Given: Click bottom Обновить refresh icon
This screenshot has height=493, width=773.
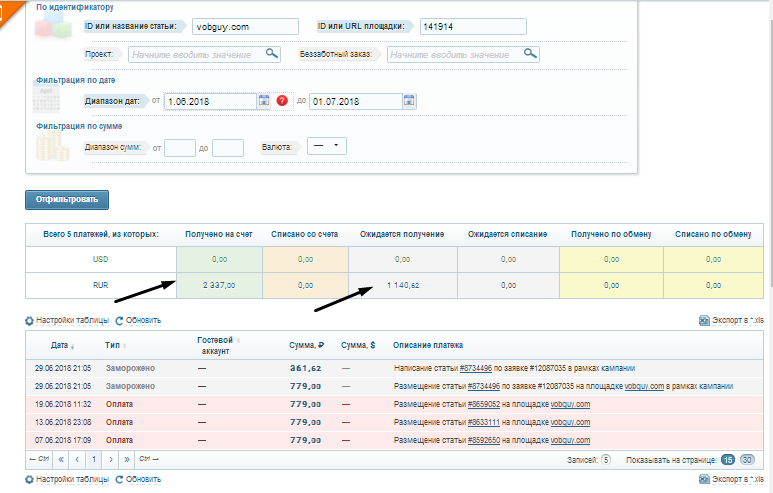Looking at the screenshot, I should click(x=119, y=479).
